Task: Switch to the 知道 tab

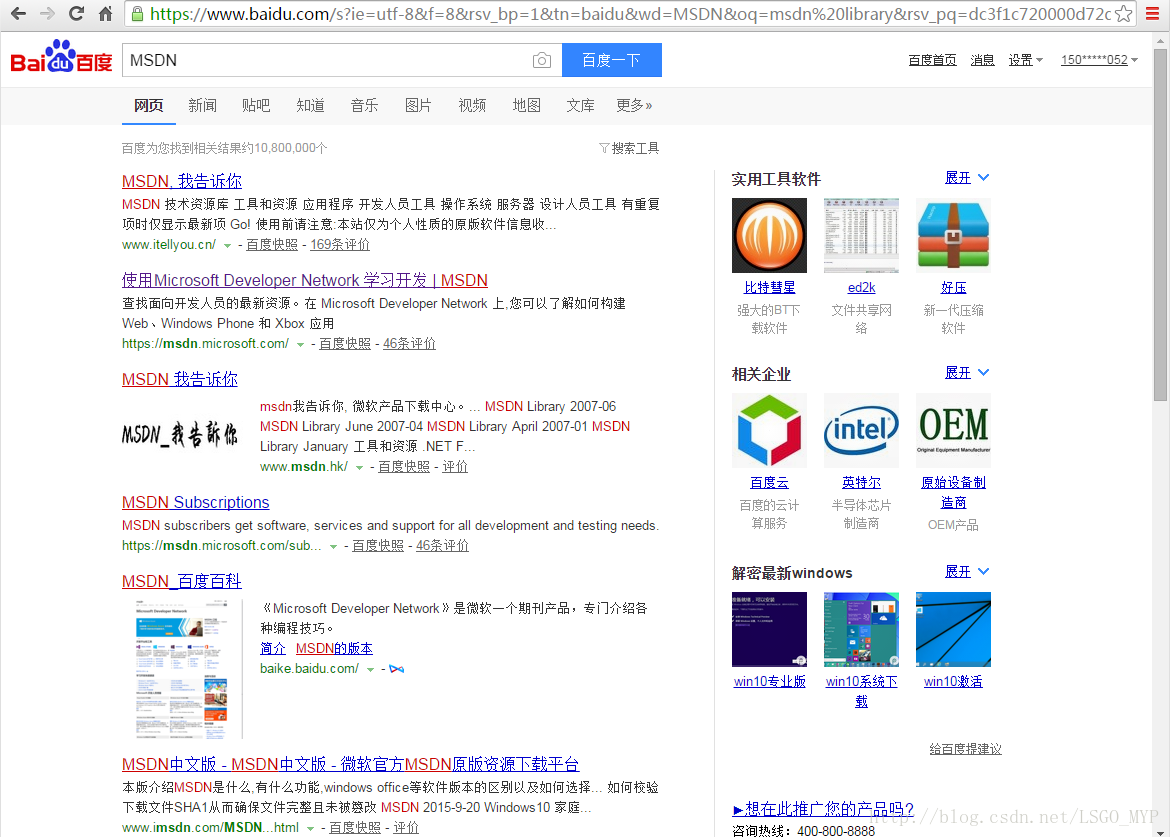Action: [x=310, y=105]
